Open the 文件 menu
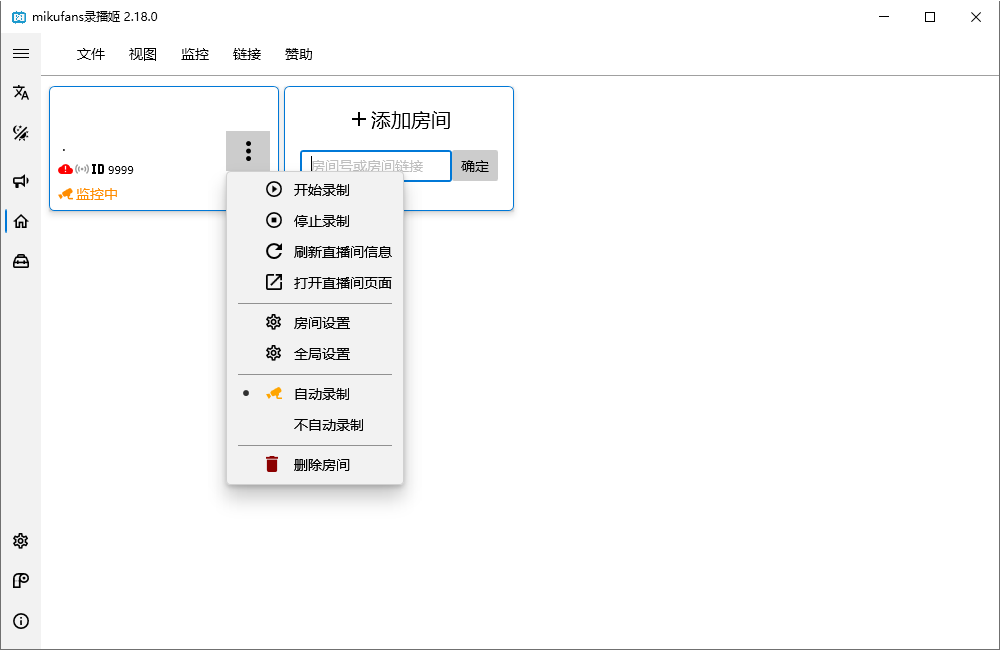 (x=91, y=54)
